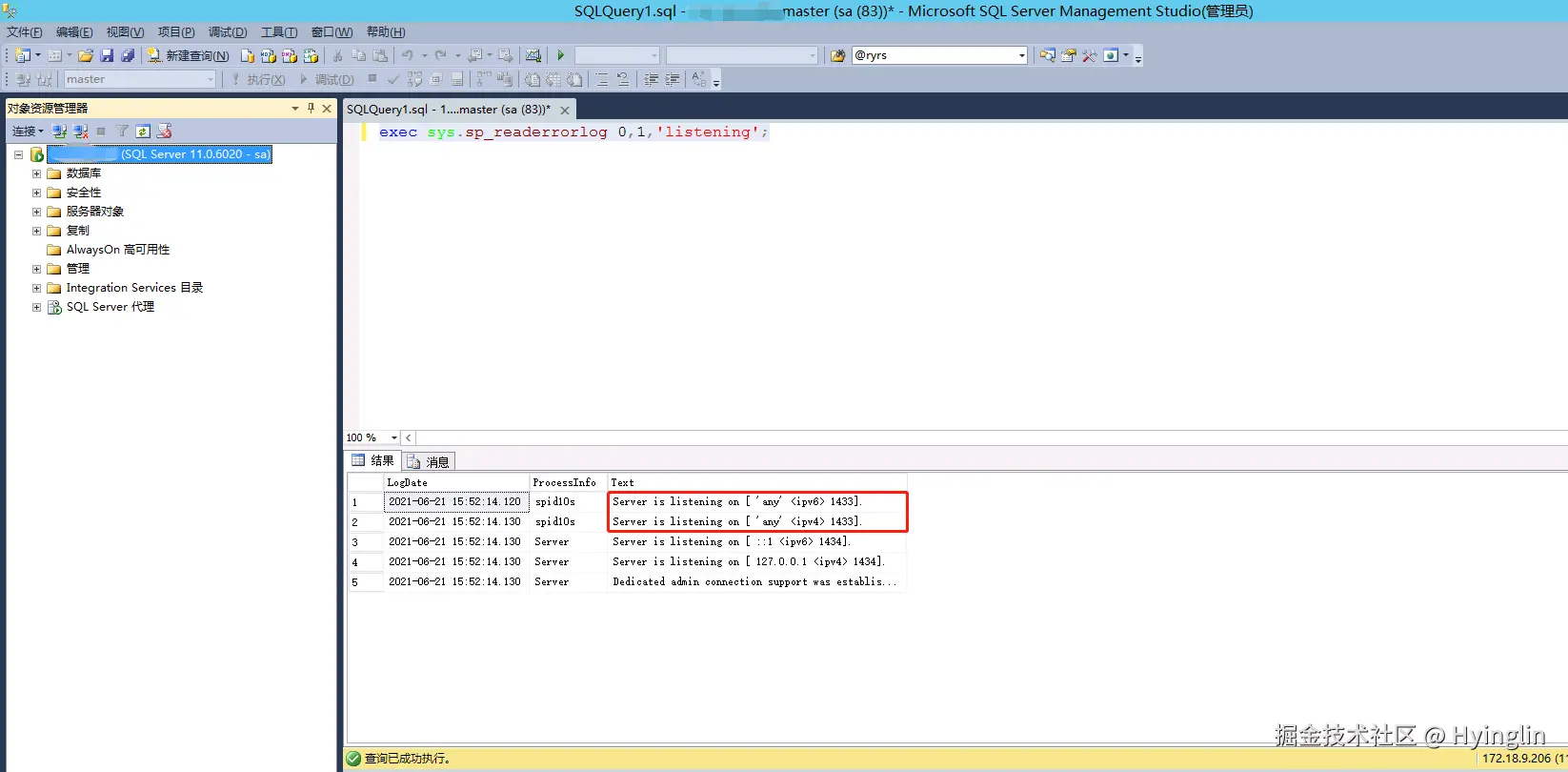Open the 文件(F) menu
The image size is (1568, 772).
[25, 32]
